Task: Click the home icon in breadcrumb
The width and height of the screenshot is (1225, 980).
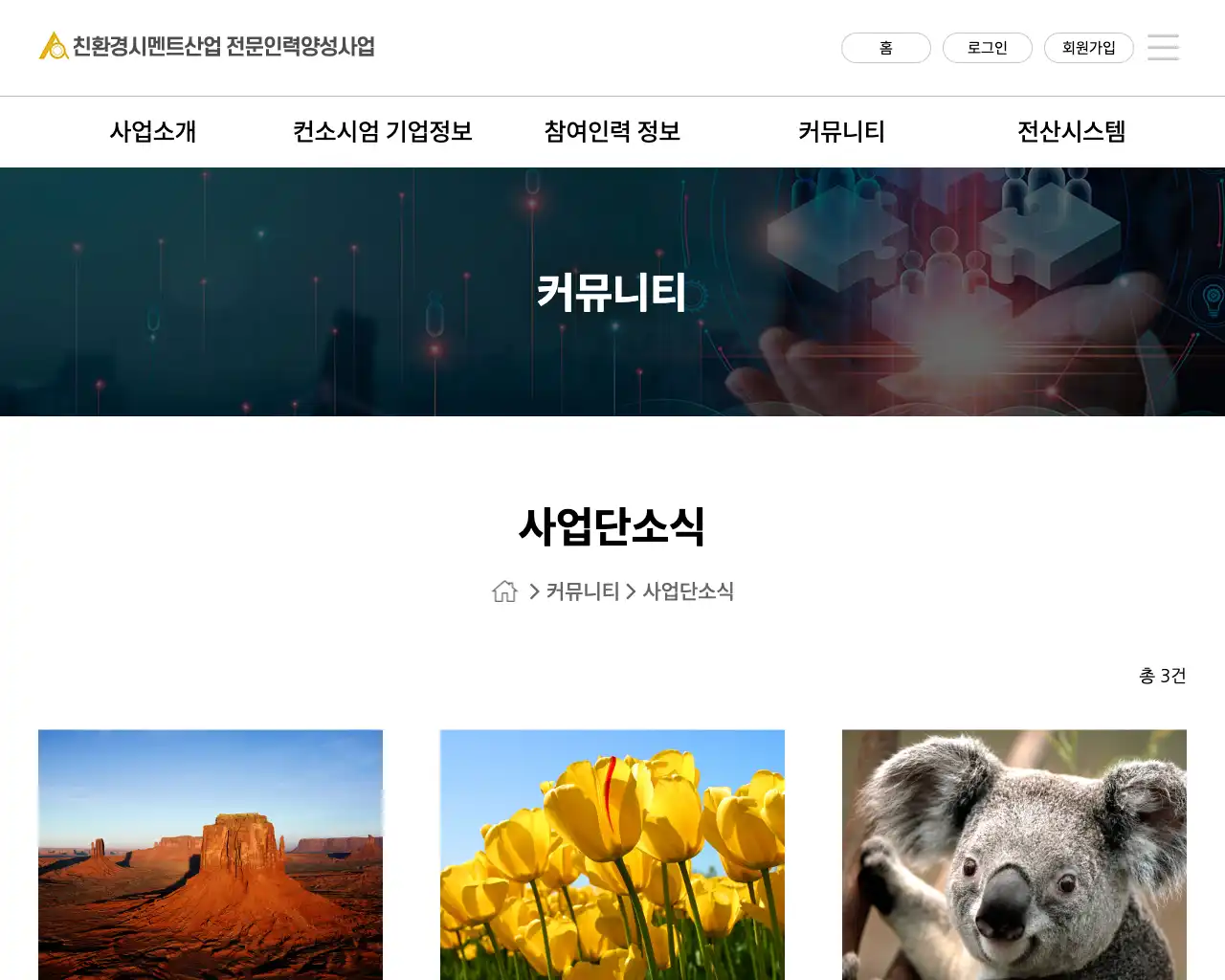Action: pos(504,591)
